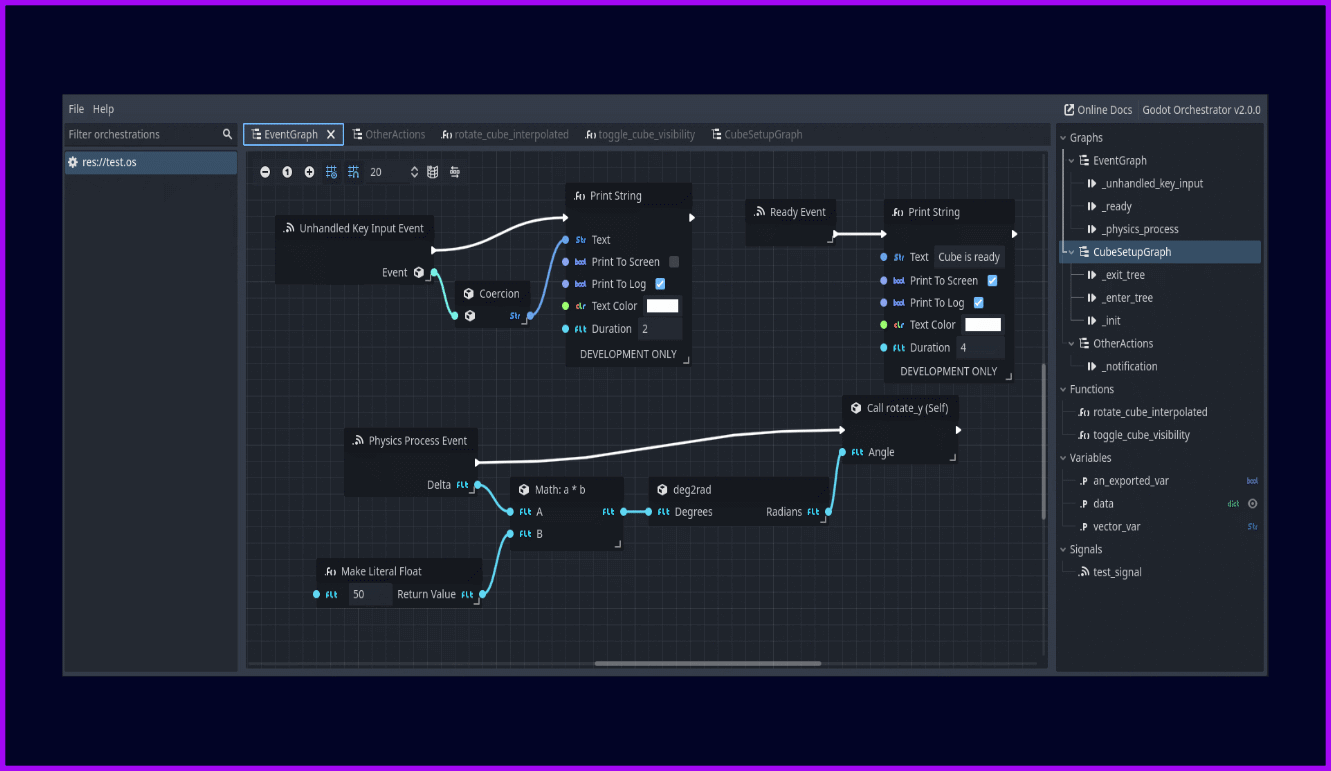This screenshot has height=771, width=1331.
Task: Click the Make Literal Float value field 50
Action: click(x=371, y=594)
